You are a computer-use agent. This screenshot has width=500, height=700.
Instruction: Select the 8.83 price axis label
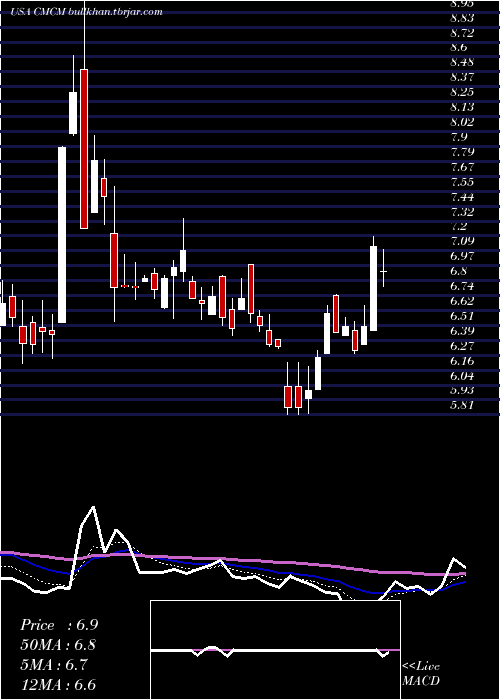[462, 18]
